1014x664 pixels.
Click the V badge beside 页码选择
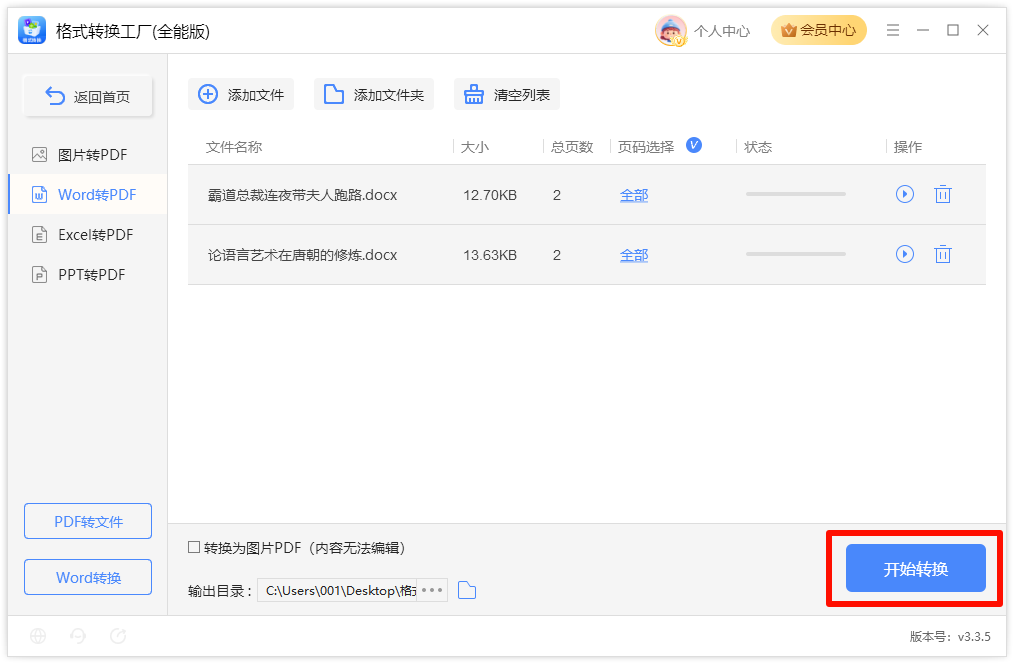point(694,145)
